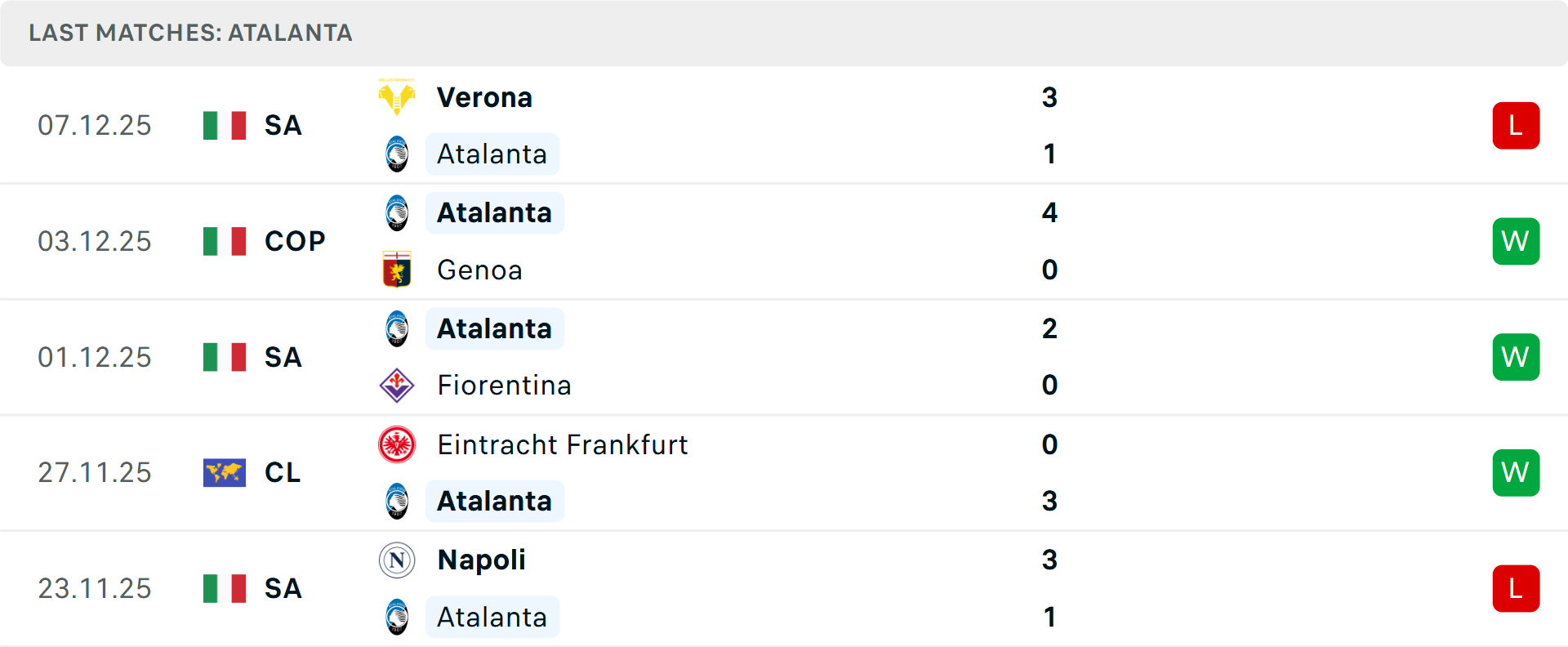Click the Italy flag beside COP
The height and width of the screenshot is (647, 1568).
point(225,241)
